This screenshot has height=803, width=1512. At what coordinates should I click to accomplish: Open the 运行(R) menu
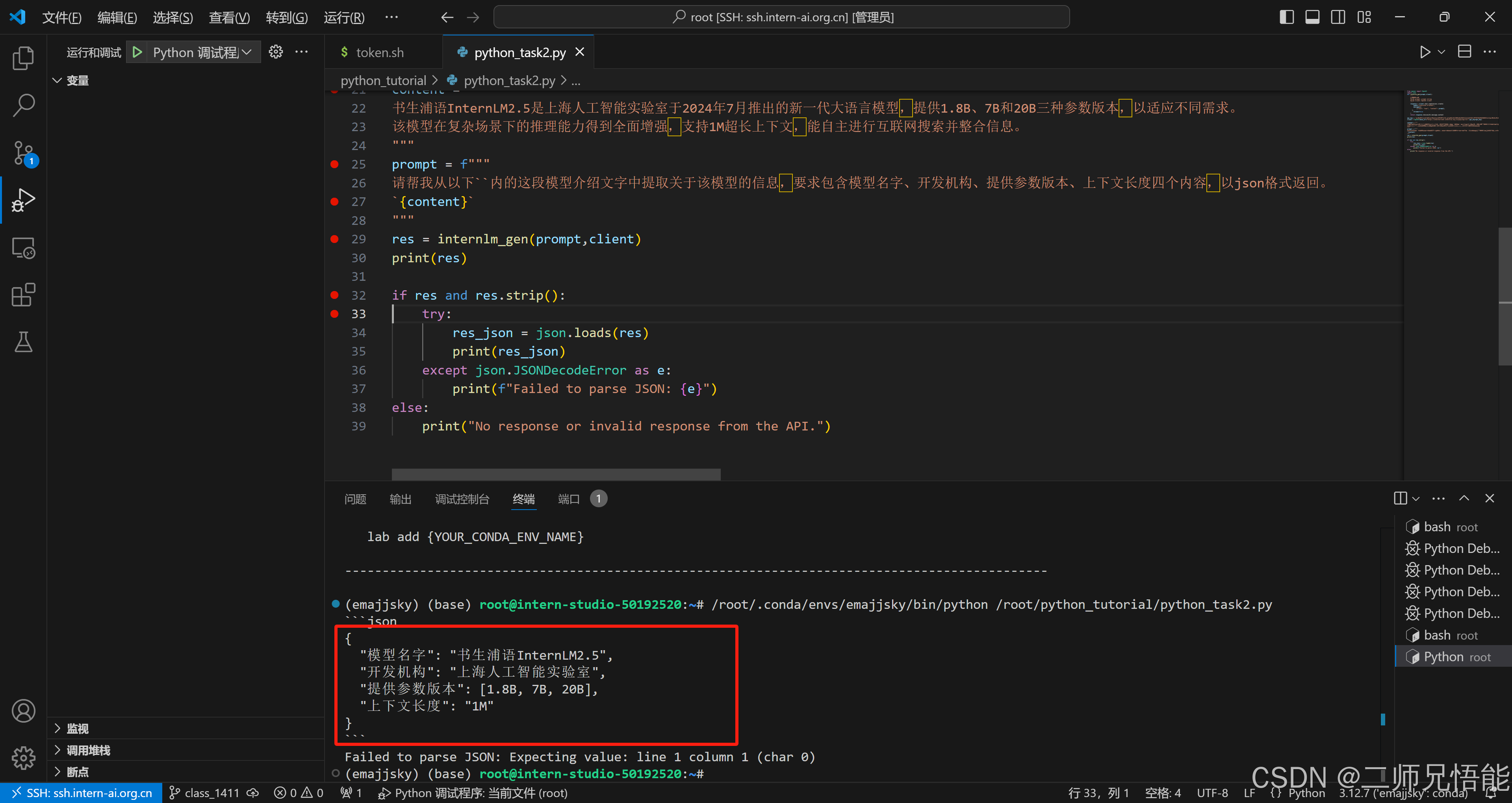click(344, 17)
